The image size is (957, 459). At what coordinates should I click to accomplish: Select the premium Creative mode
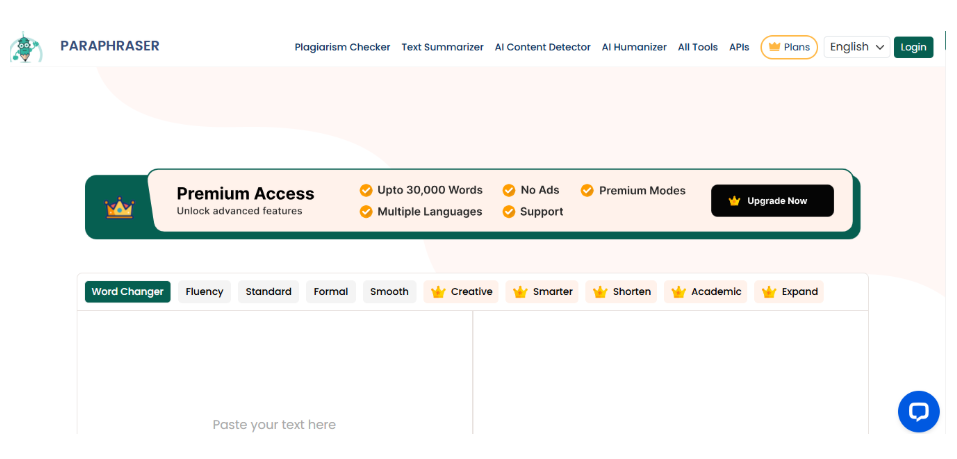pyautogui.click(x=461, y=292)
